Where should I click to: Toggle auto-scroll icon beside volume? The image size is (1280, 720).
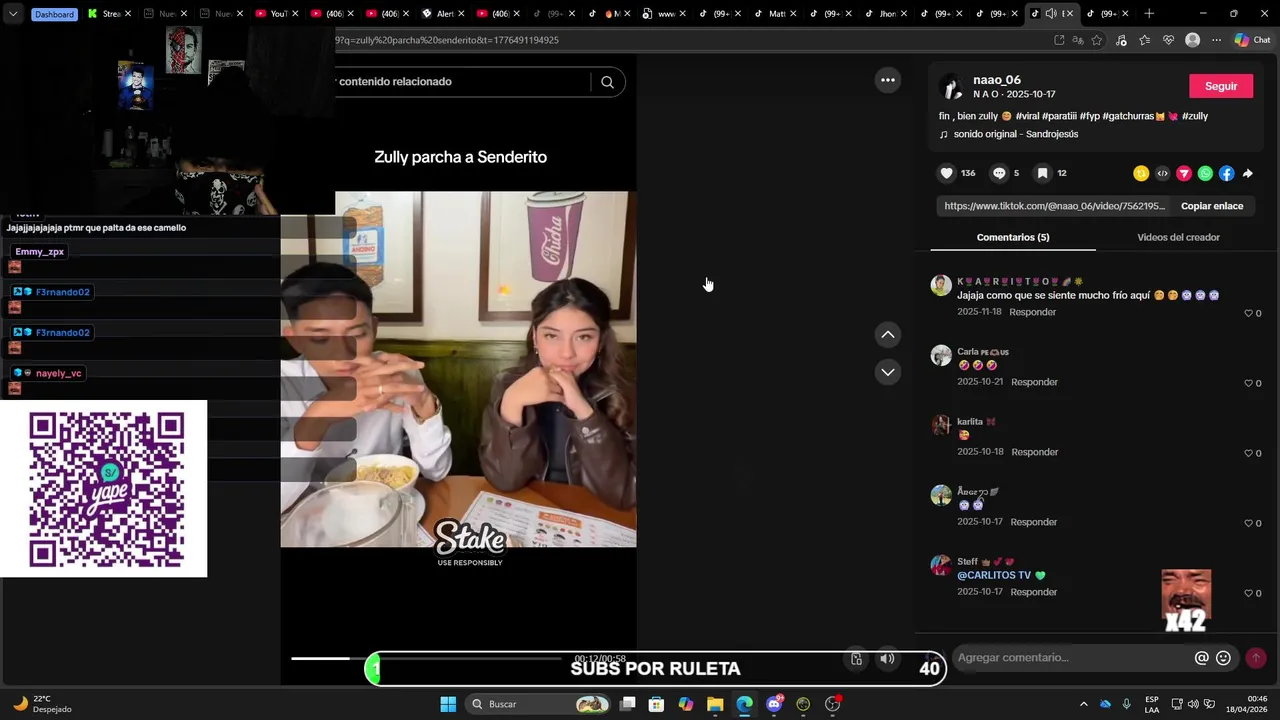(856, 659)
